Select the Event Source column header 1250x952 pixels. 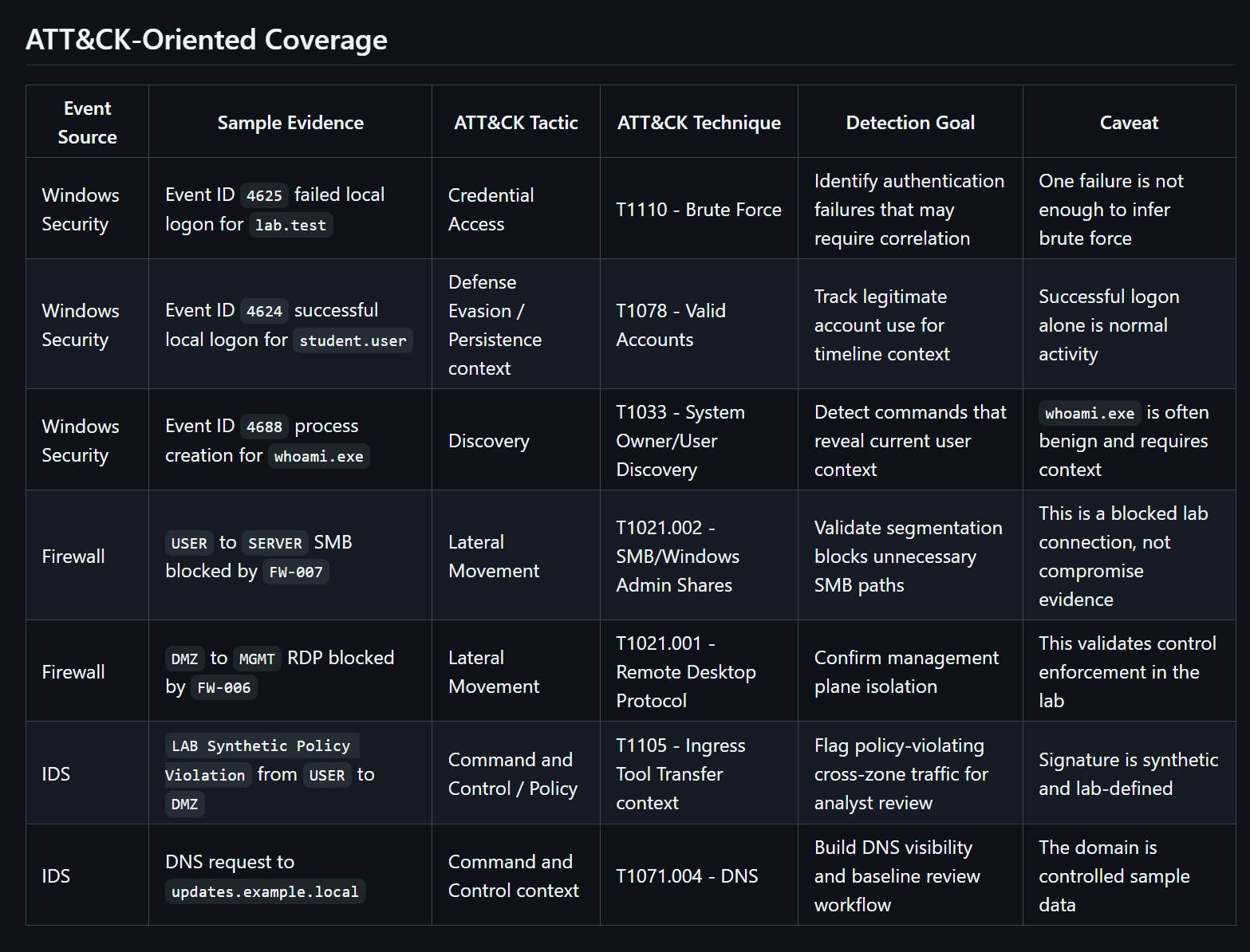coord(88,122)
